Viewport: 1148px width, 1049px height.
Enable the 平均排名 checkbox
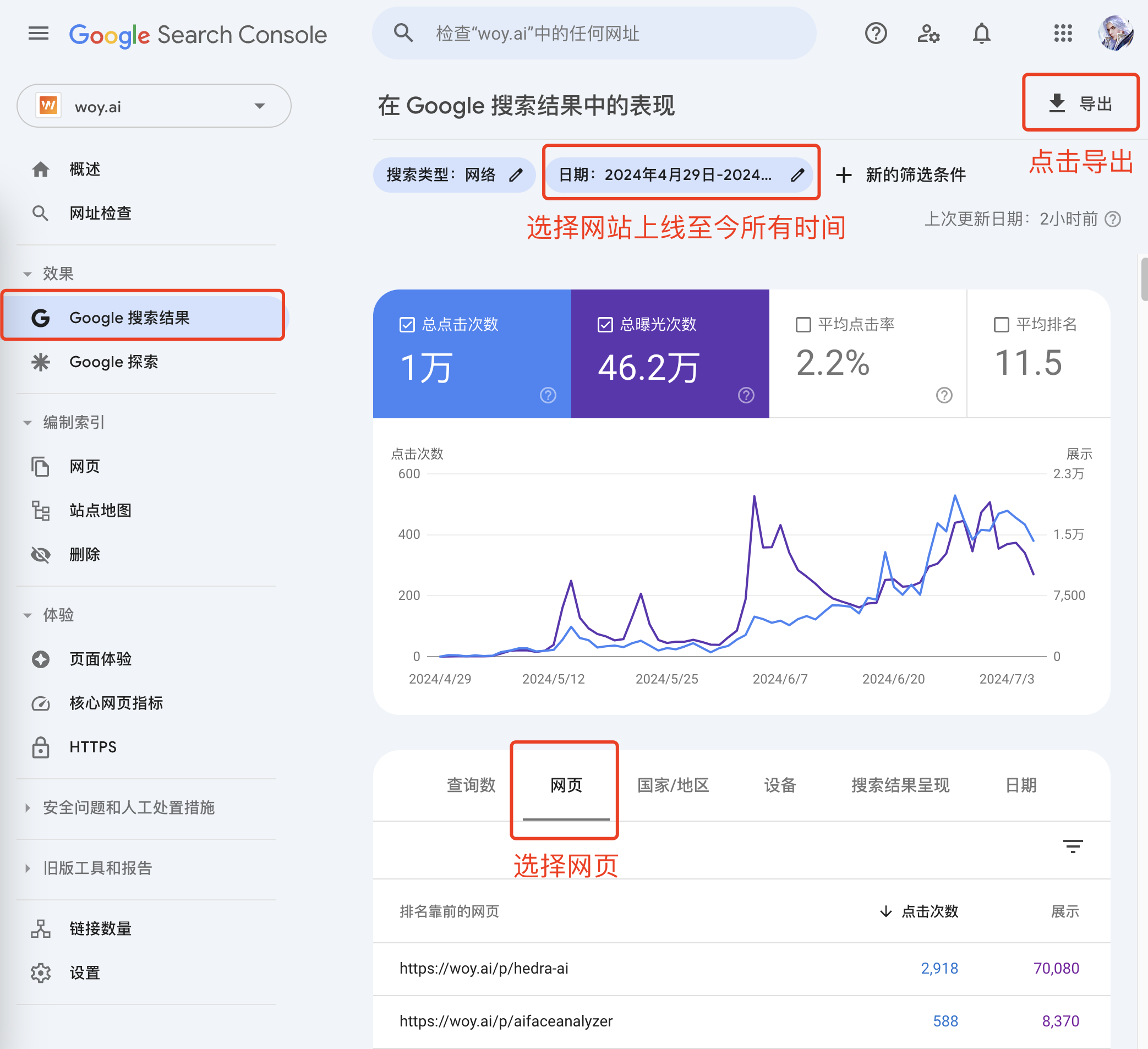(x=1001, y=325)
